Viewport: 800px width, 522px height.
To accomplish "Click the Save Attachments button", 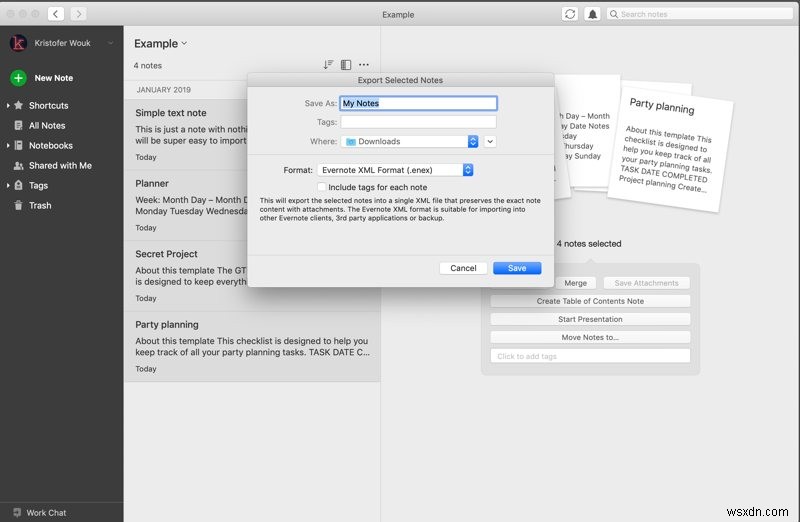I will click(x=646, y=283).
